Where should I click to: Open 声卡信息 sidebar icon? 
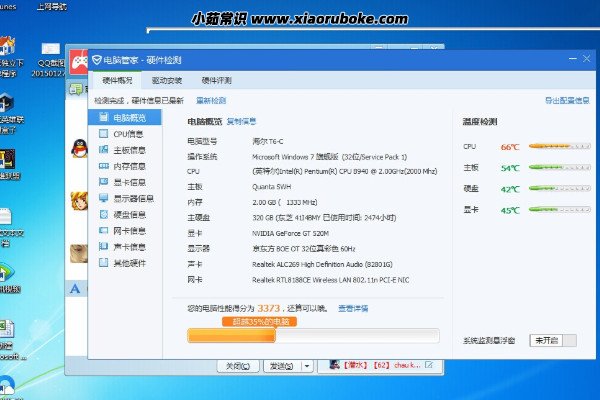103,247
